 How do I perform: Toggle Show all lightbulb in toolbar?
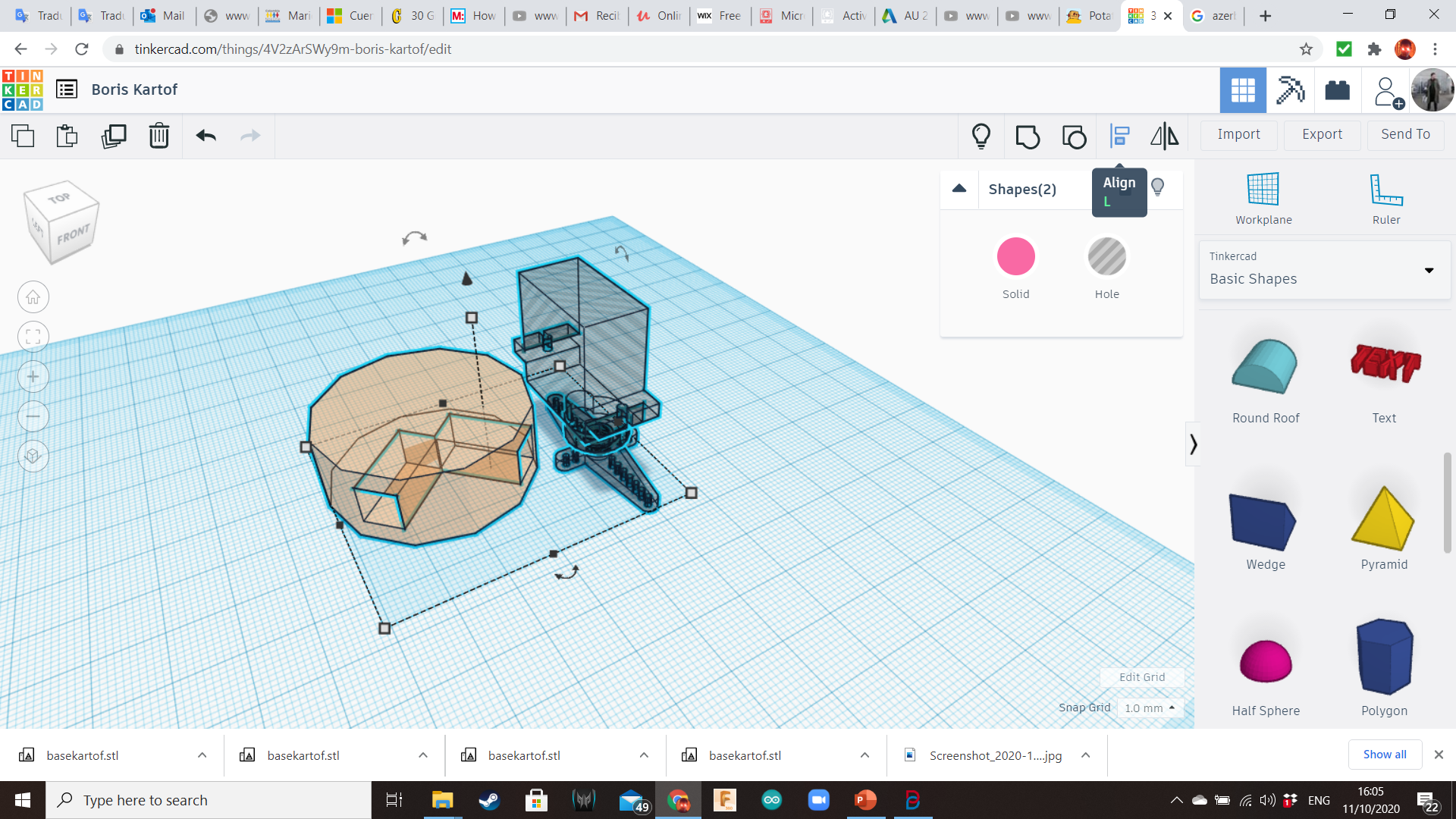[x=981, y=136]
